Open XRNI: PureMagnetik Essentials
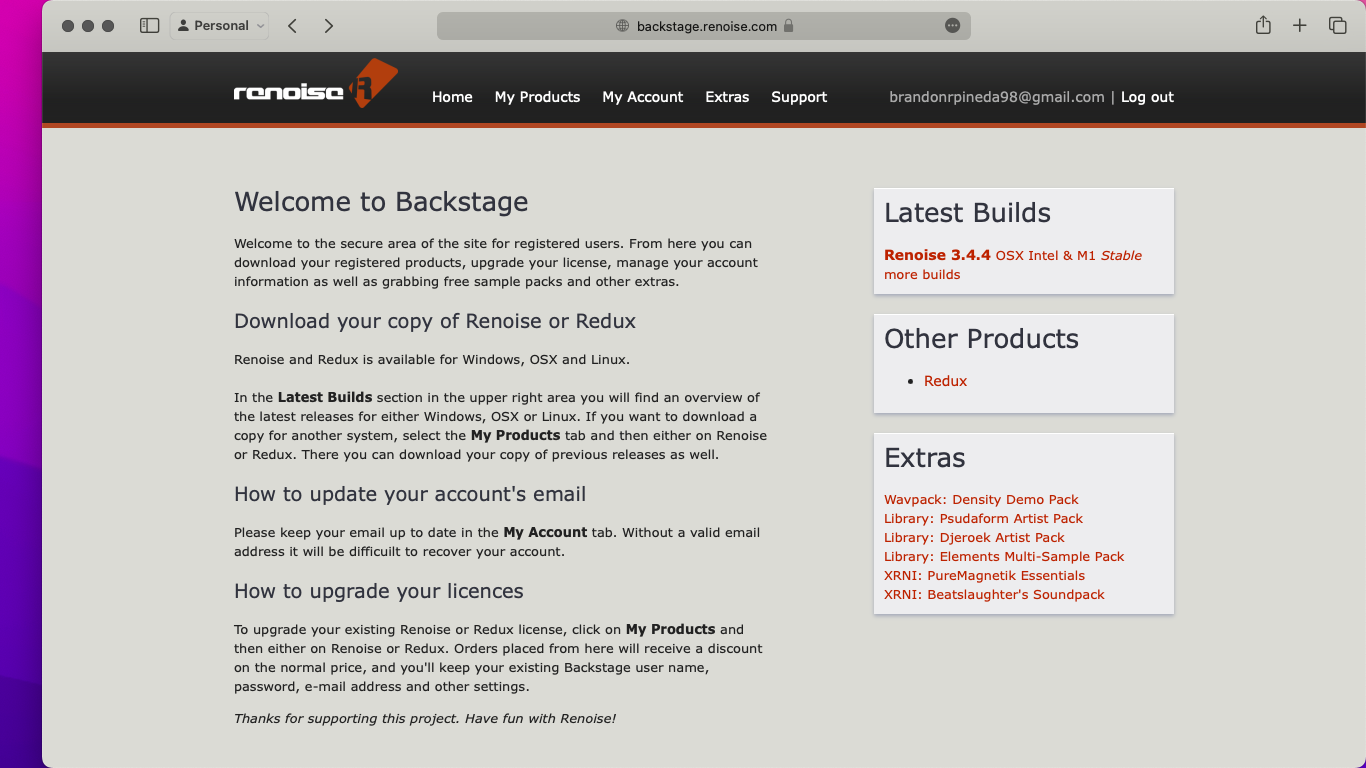This screenshot has width=1366, height=768. [x=984, y=575]
